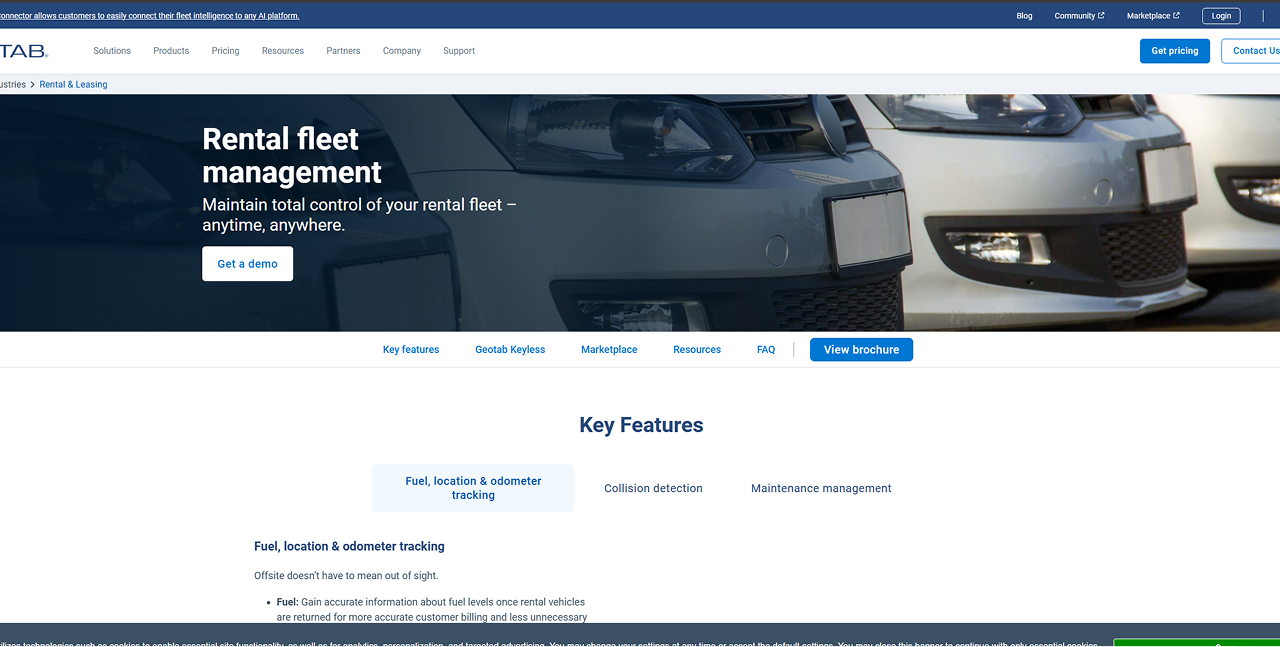Jump to Marketplace in the section nav
The height and width of the screenshot is (647, 1280).
click(x=609, y=350)
